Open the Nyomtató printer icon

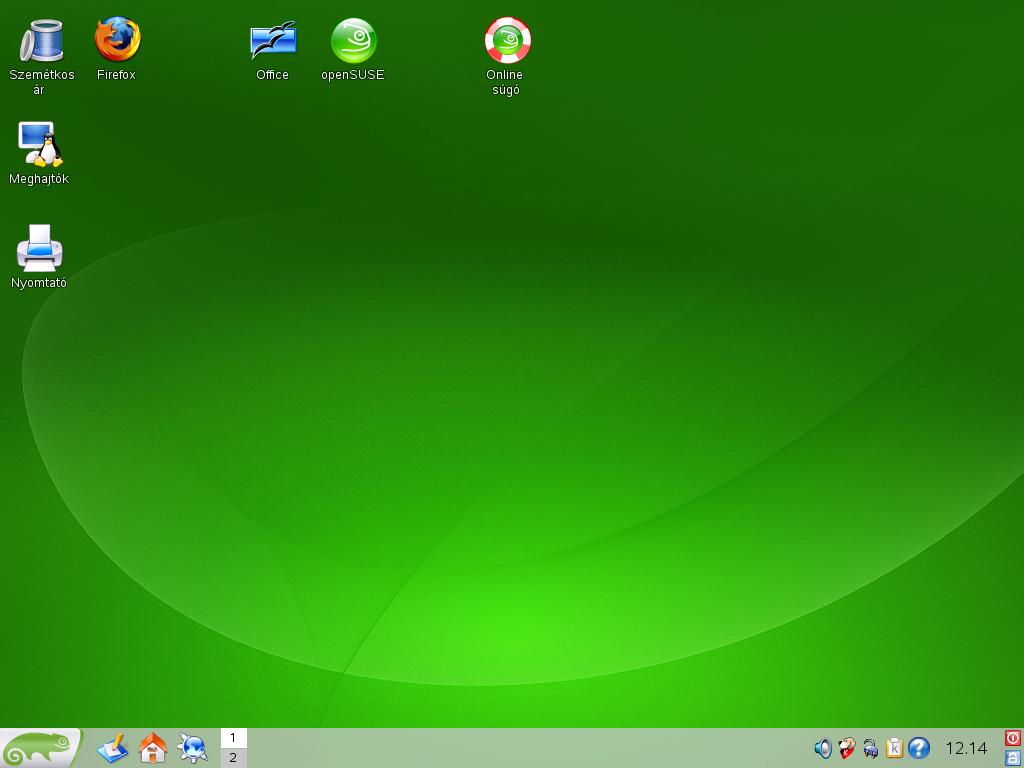39,248
